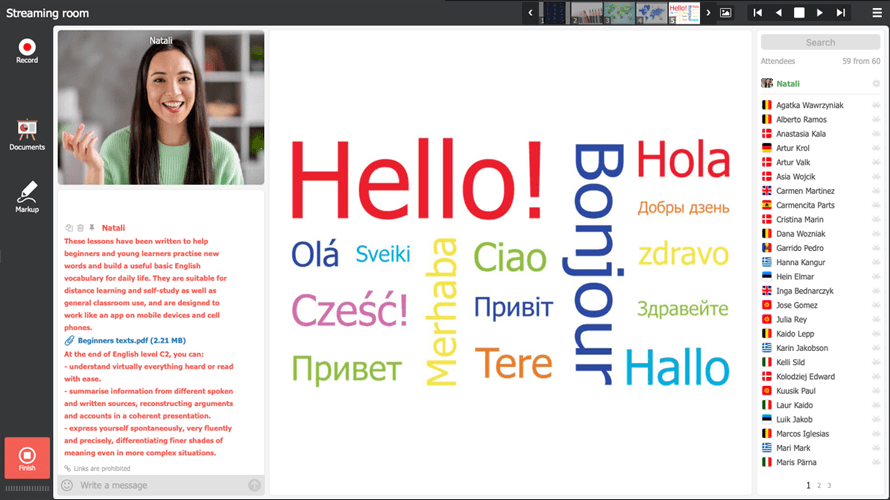Image resolution: width=890 pixels, height=500 pixels.
Task: Open slide thumbnail 1
Action: 553,12
